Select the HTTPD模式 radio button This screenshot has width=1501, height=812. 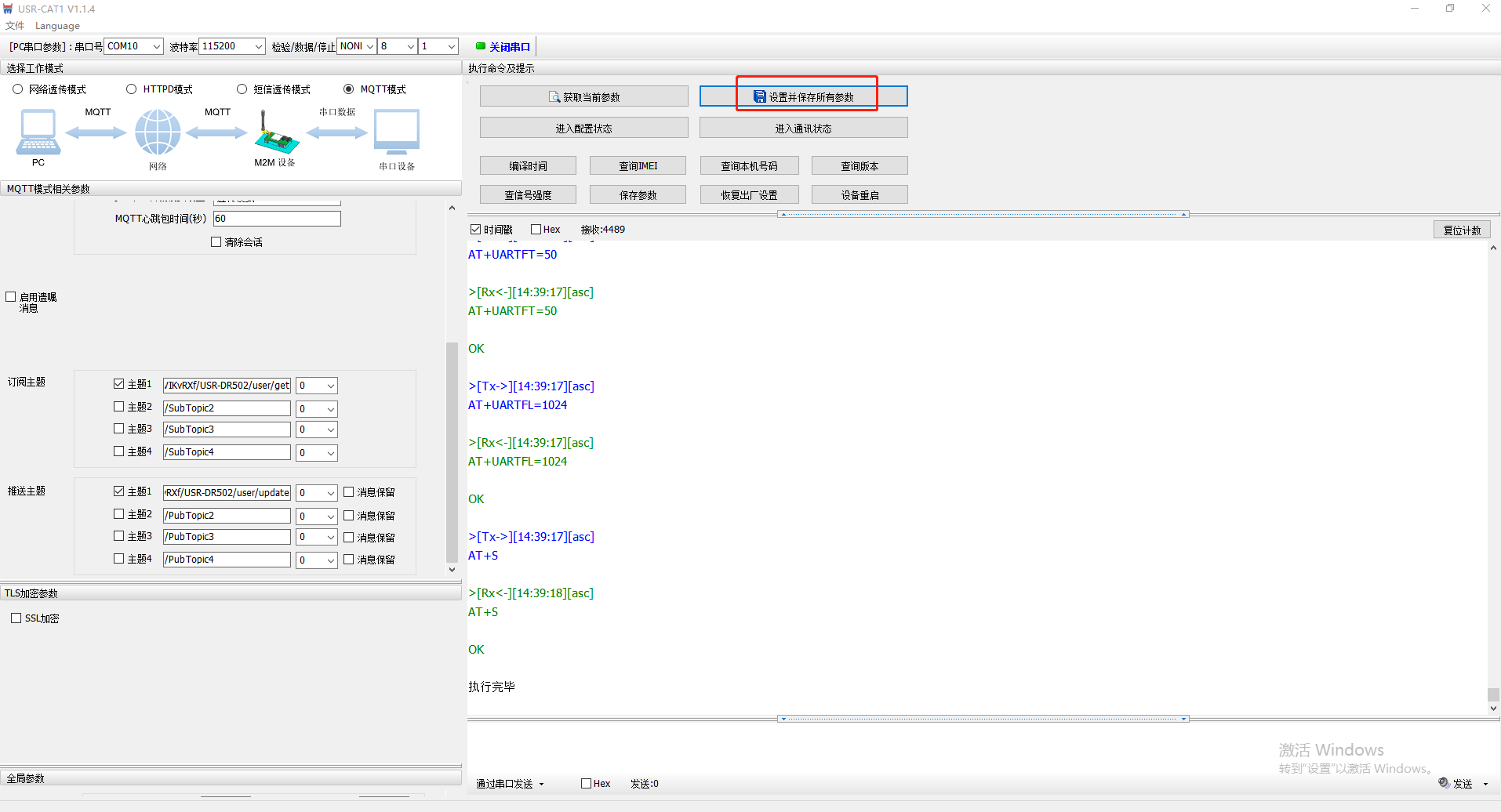132,89
